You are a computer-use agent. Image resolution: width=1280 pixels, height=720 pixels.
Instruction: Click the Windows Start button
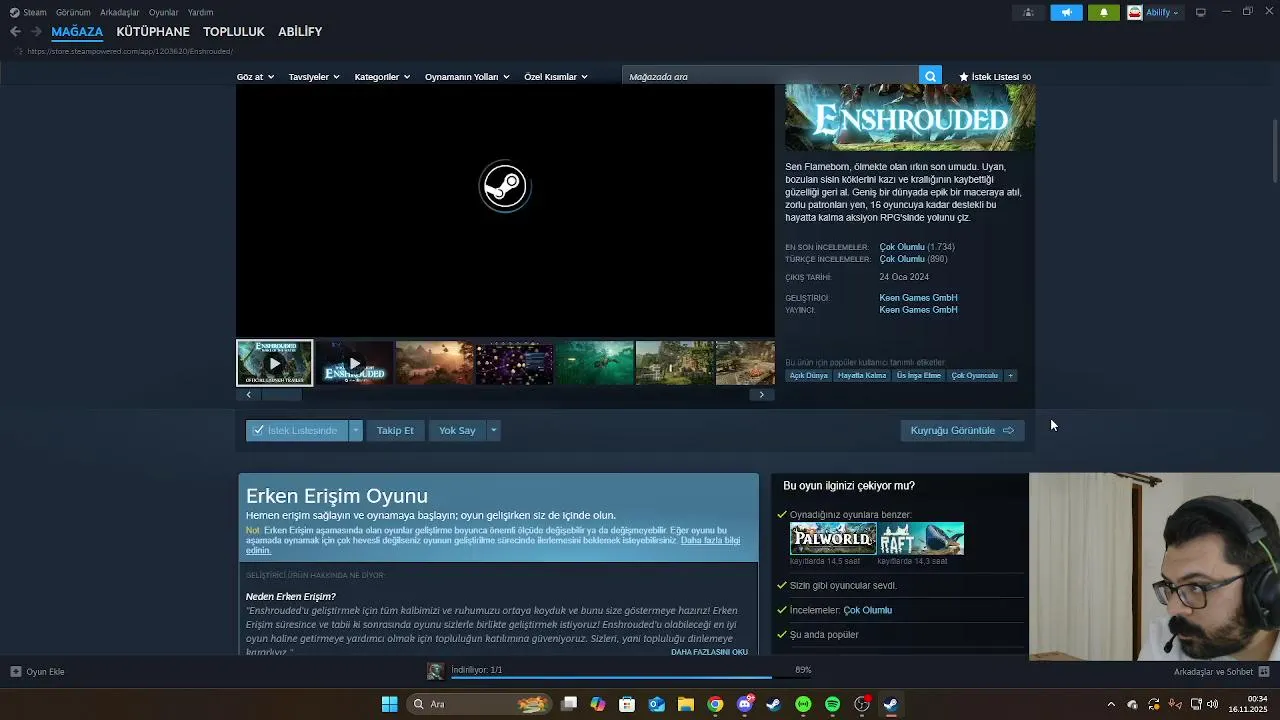(x=389, y=704)
